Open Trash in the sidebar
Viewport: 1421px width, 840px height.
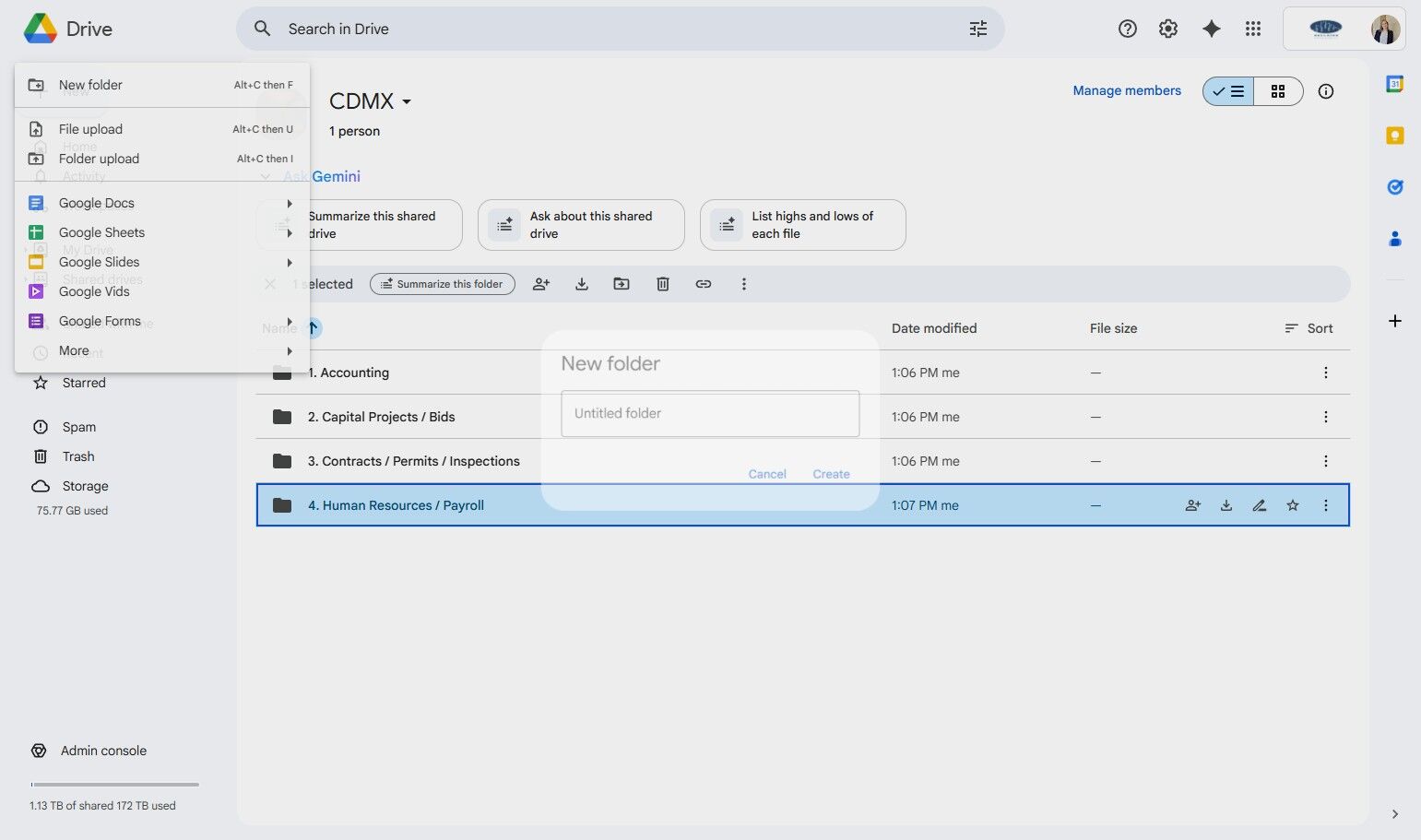(x=78, y=456)
